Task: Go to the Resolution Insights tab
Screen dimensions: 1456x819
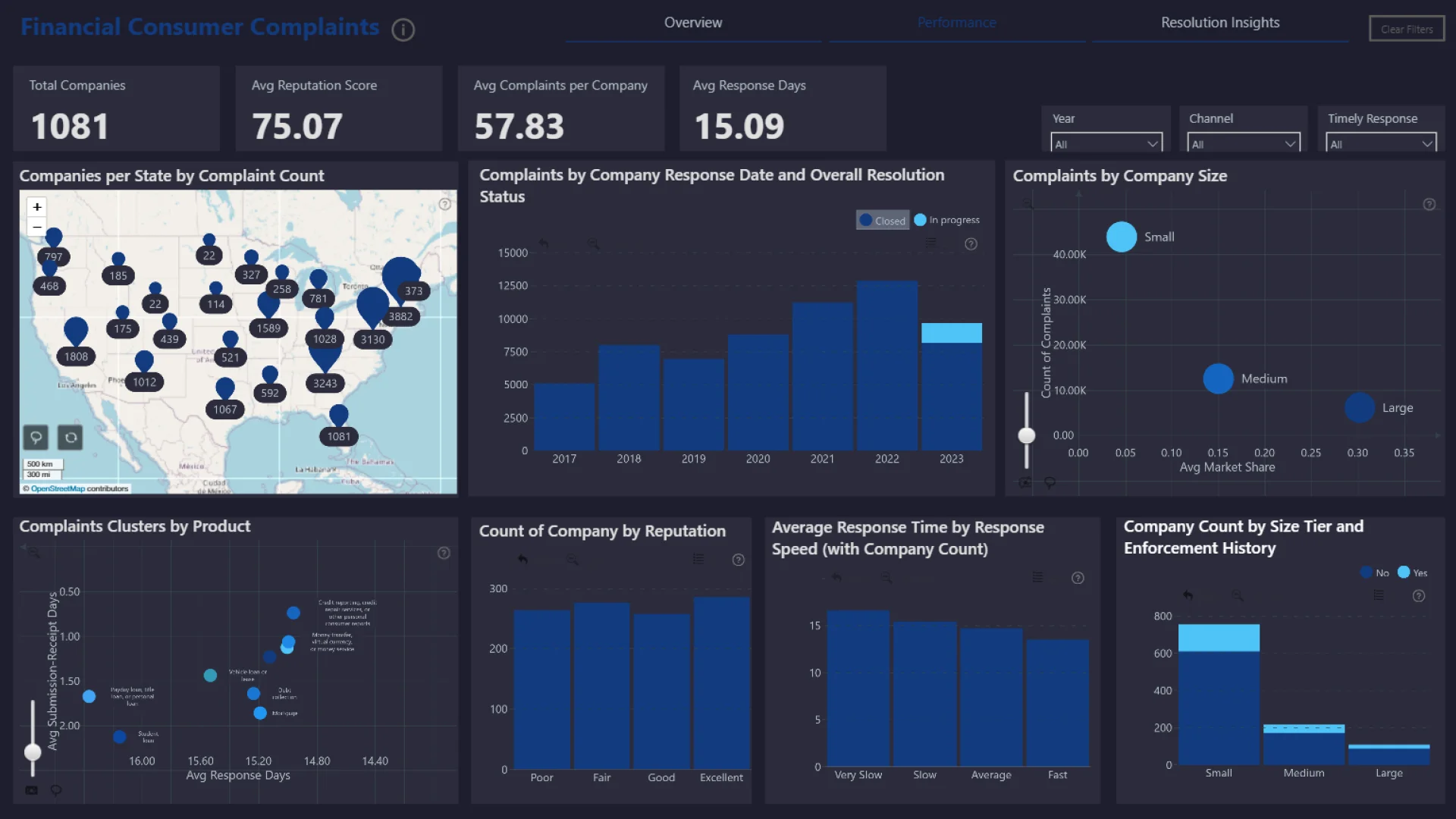Action: [1220, 23]
